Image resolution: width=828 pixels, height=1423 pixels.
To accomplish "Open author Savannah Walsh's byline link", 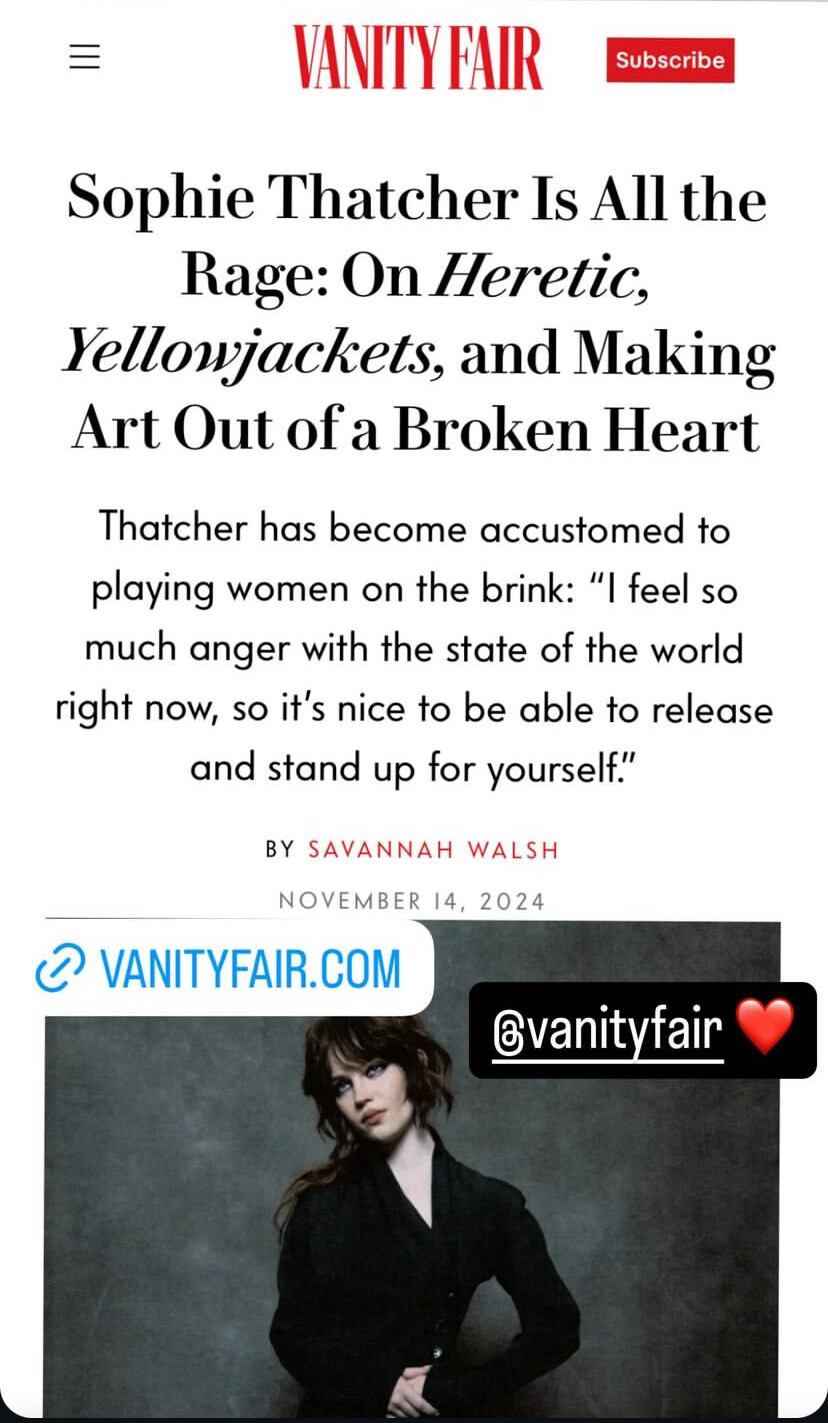I will click(x=432, y=850).
